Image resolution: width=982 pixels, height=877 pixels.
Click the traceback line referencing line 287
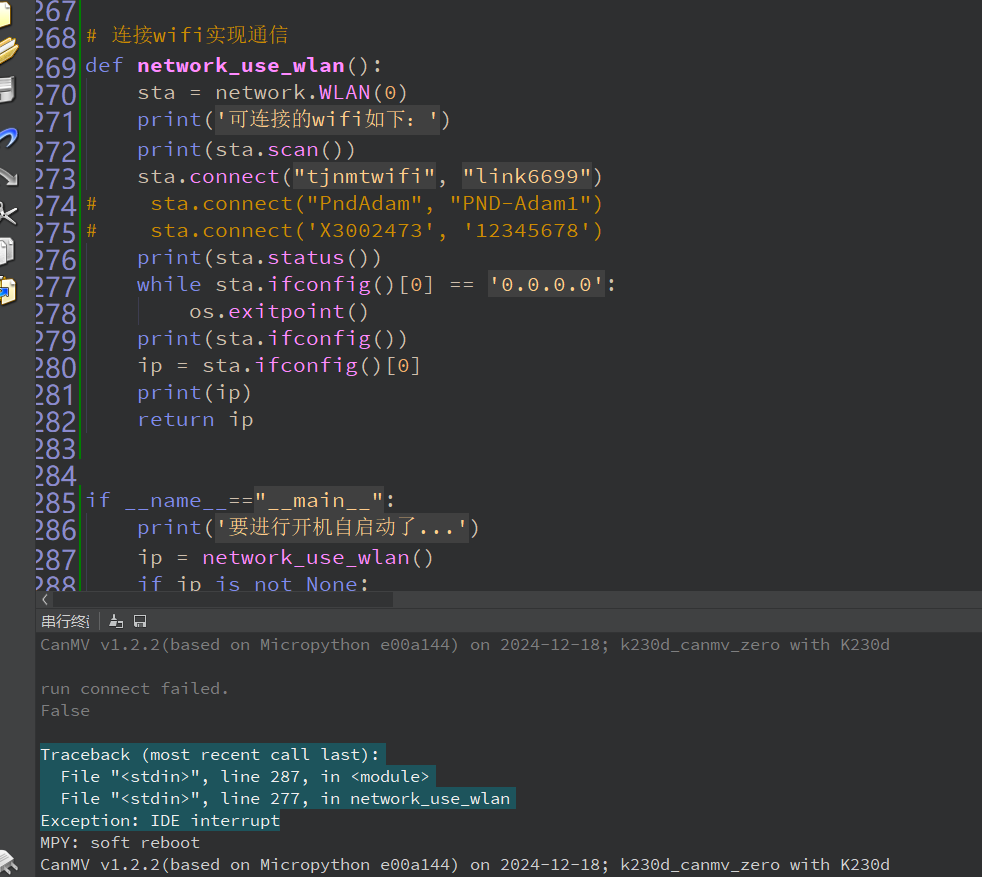click(x=244, y=776)
